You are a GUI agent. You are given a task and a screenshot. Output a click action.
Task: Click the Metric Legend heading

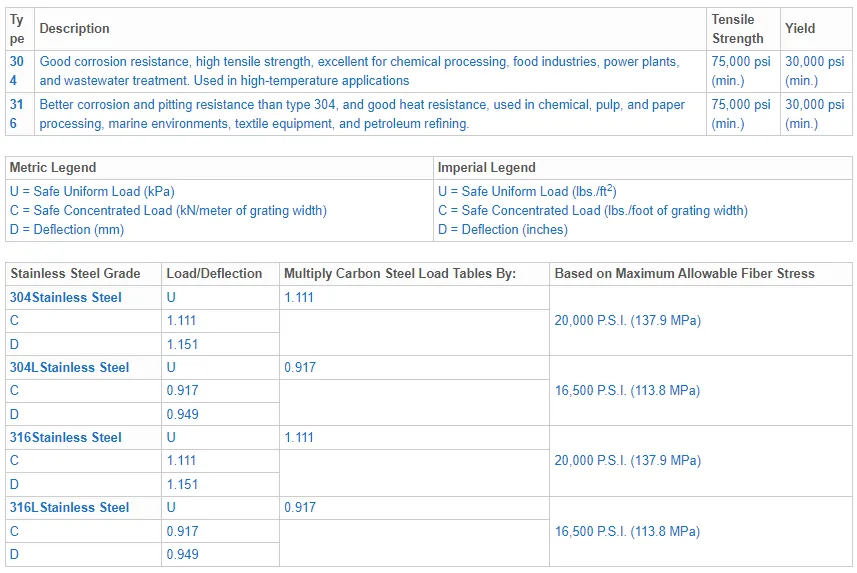(x=53, y=167)
